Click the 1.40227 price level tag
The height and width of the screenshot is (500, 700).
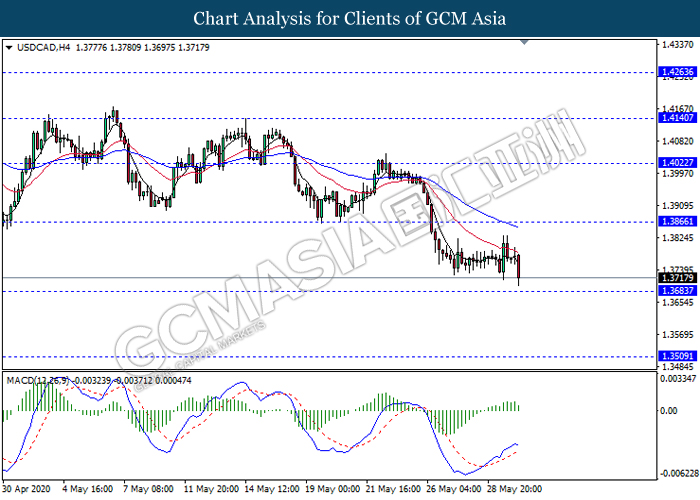click(x=672, y=164)
